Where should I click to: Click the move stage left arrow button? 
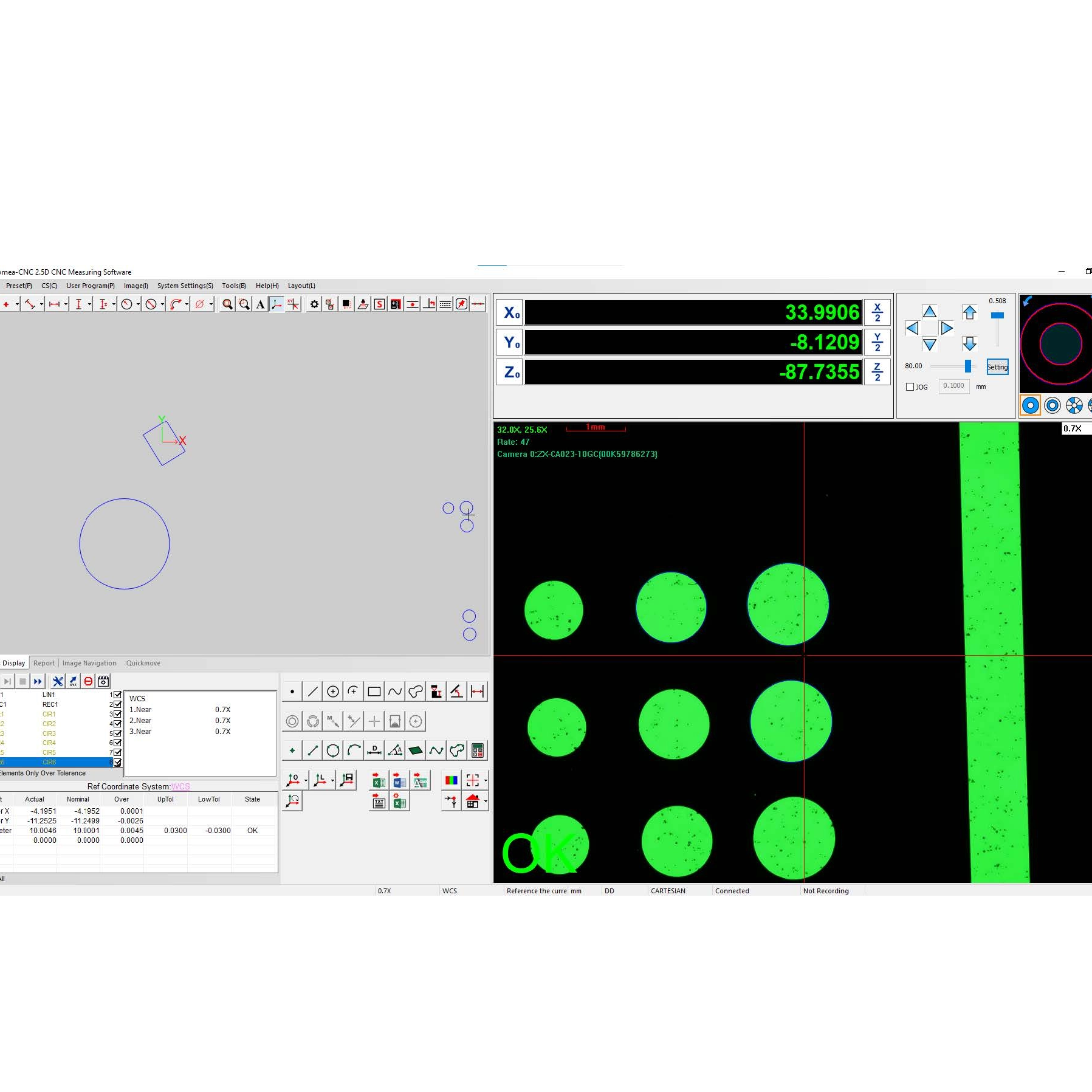pyautogui.click(x=912, y=329)
